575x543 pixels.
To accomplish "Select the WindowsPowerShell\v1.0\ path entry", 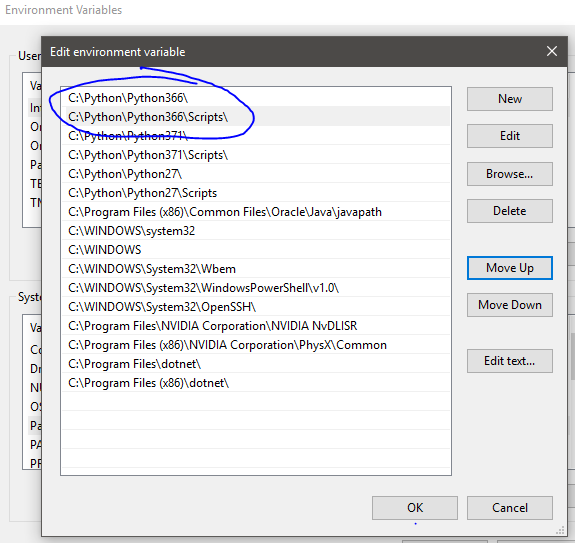I will (x=256, y=288).
